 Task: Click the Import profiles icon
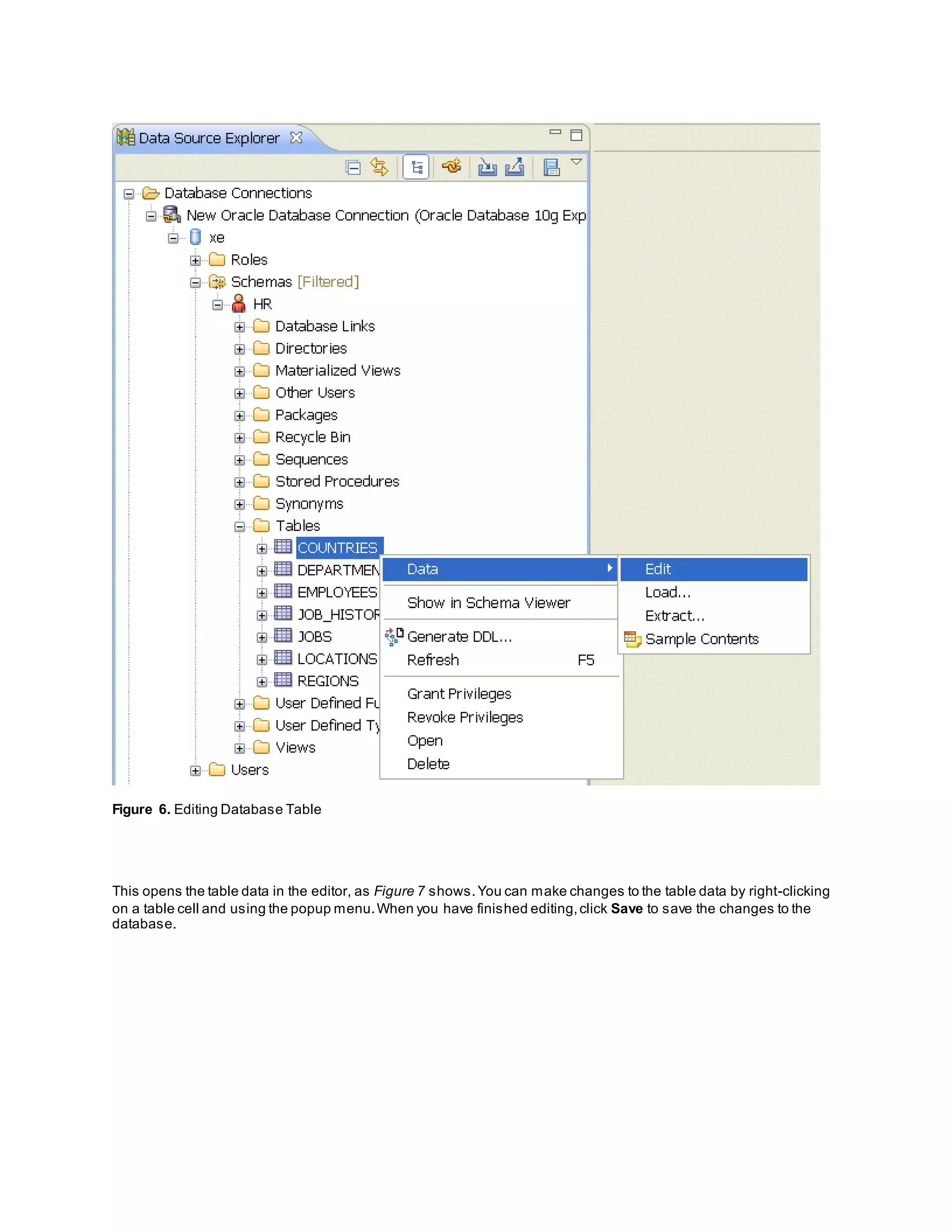pos(487,167)
